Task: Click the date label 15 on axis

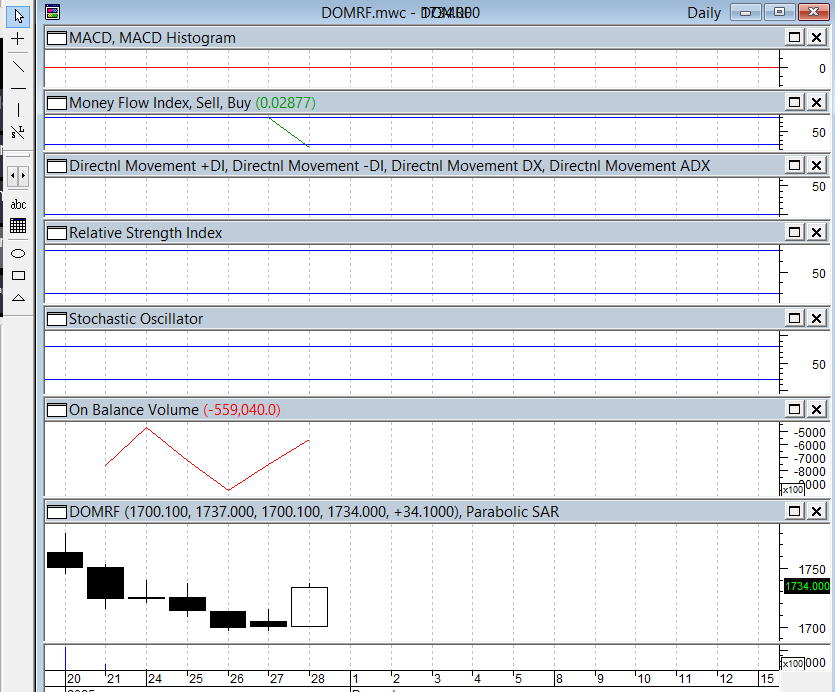Action: 766,679
